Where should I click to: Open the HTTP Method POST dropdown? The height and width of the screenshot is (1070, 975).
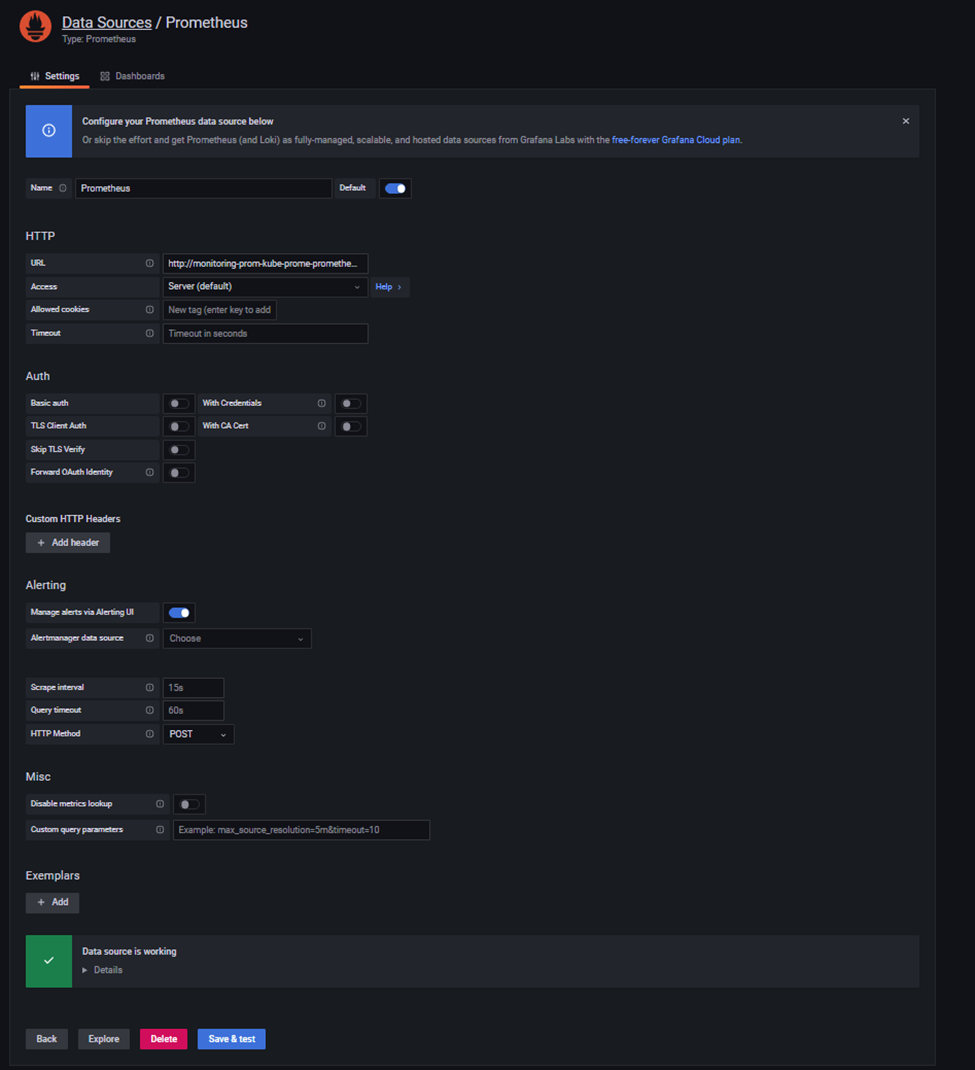(x=198, y=734)
